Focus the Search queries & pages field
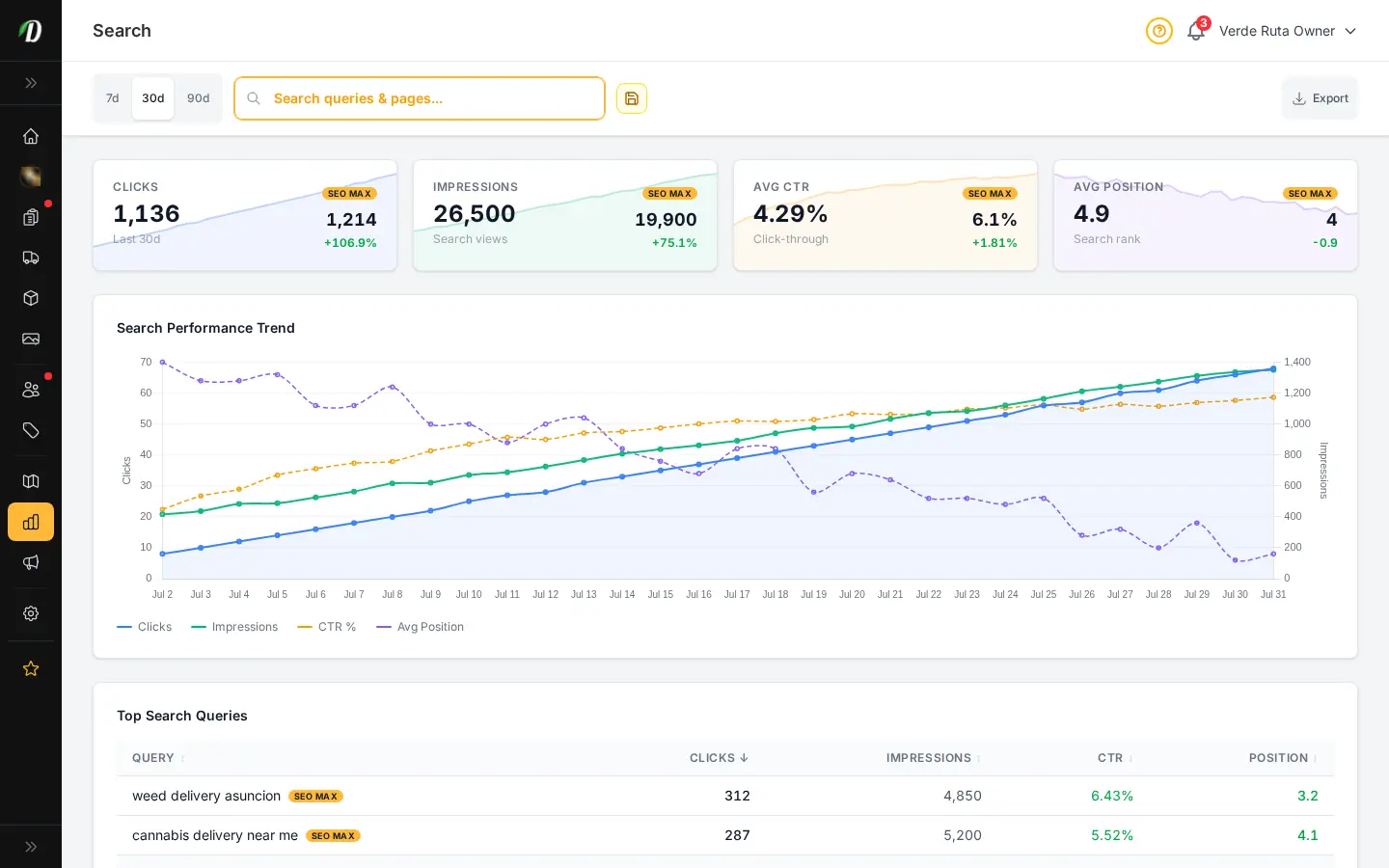 pos(420,98)
